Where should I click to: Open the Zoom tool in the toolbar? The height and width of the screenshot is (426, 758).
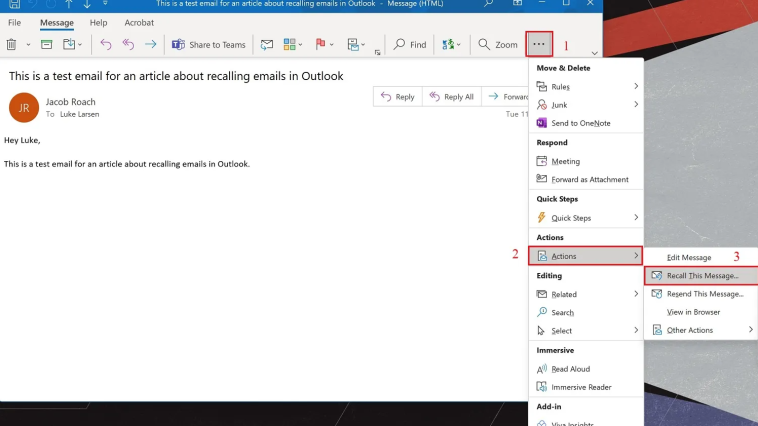pos(497,44)
